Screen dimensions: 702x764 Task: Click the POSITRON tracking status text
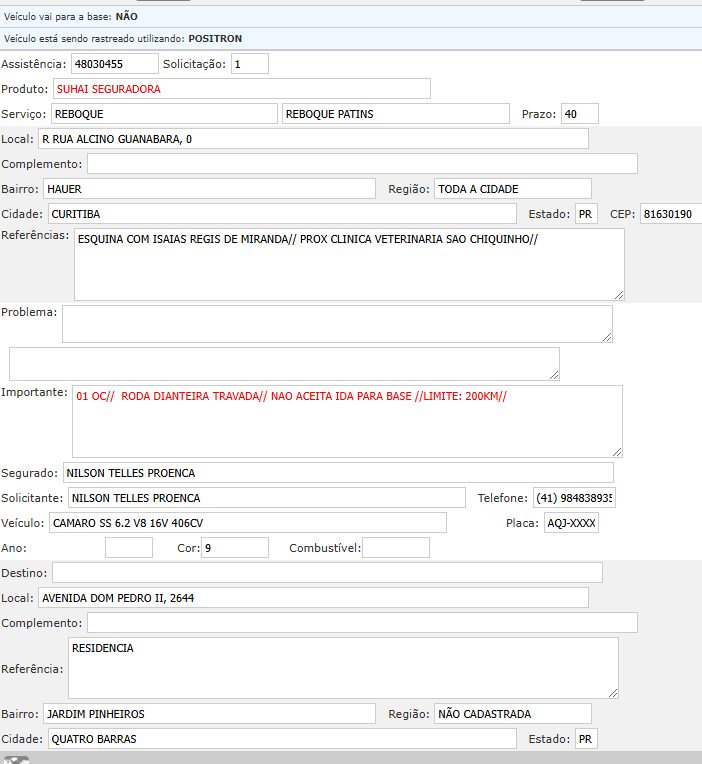coord(123,38)
